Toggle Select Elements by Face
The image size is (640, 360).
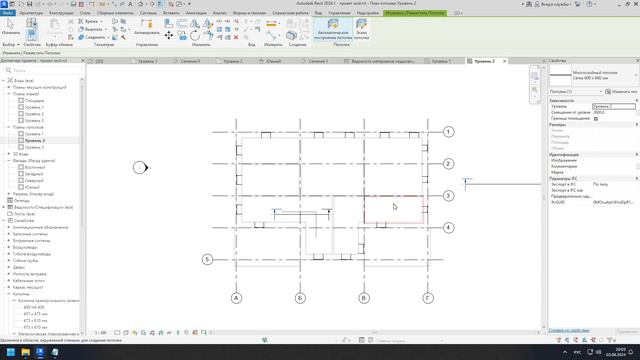pyautogui.click(x=584, y=340)
